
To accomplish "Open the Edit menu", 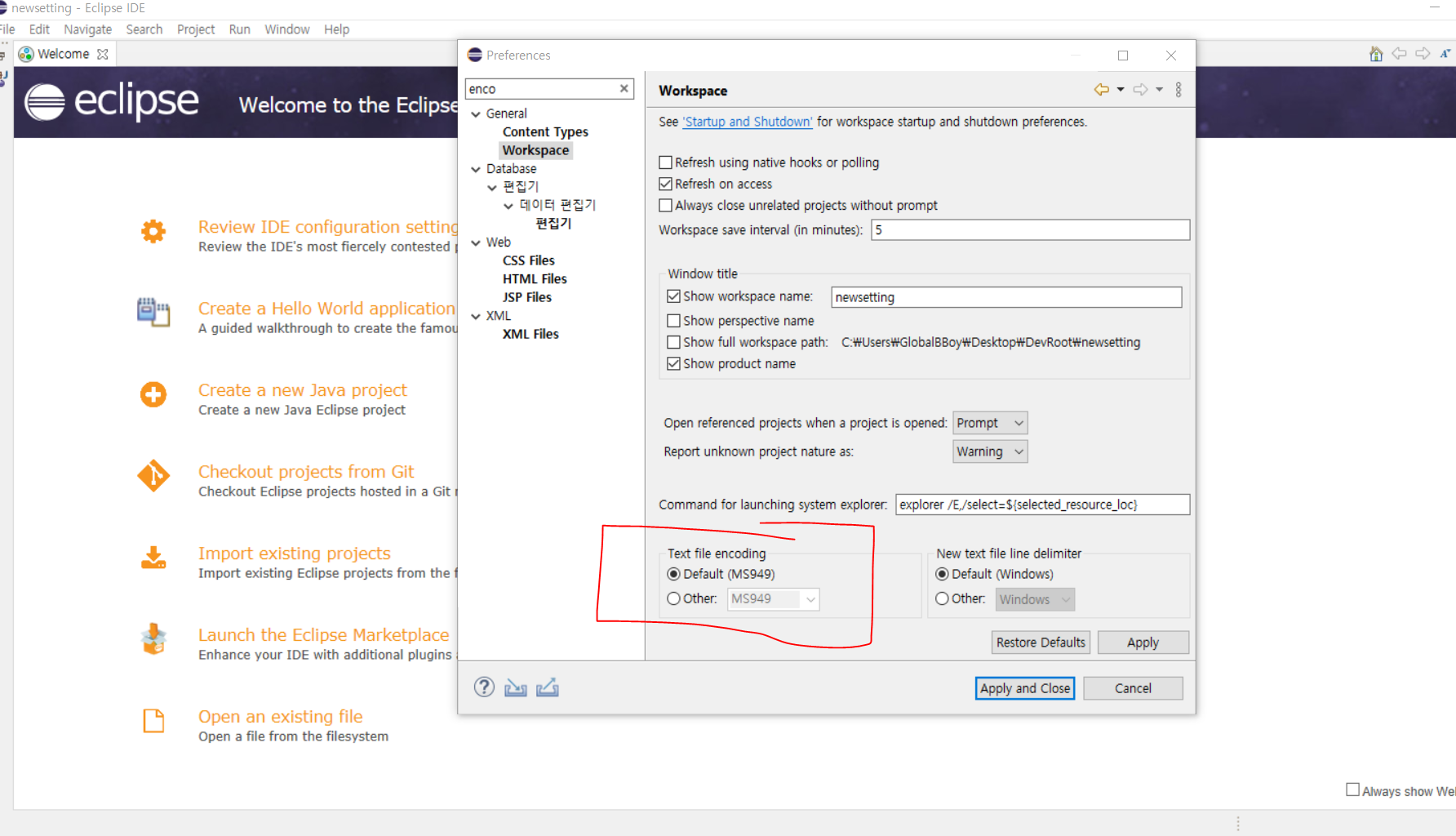I will (39, 29).
